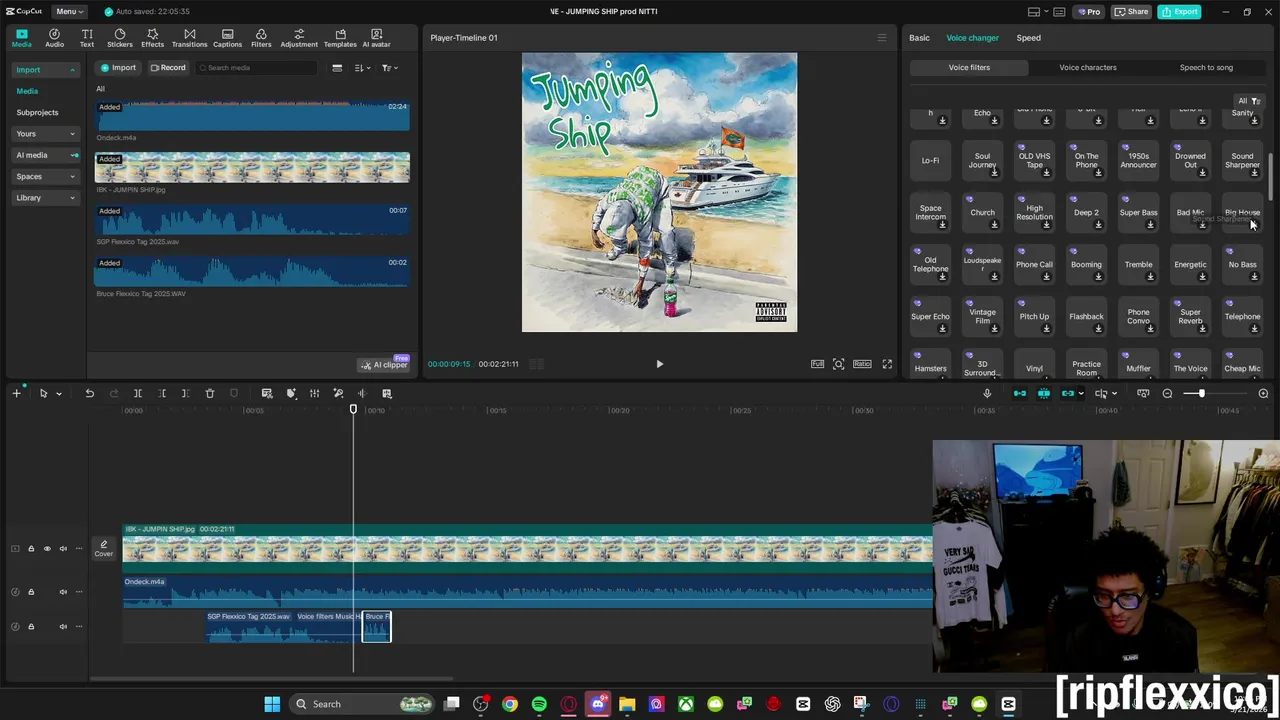Toggle timeline linkage button

[x=1068, y=393]
